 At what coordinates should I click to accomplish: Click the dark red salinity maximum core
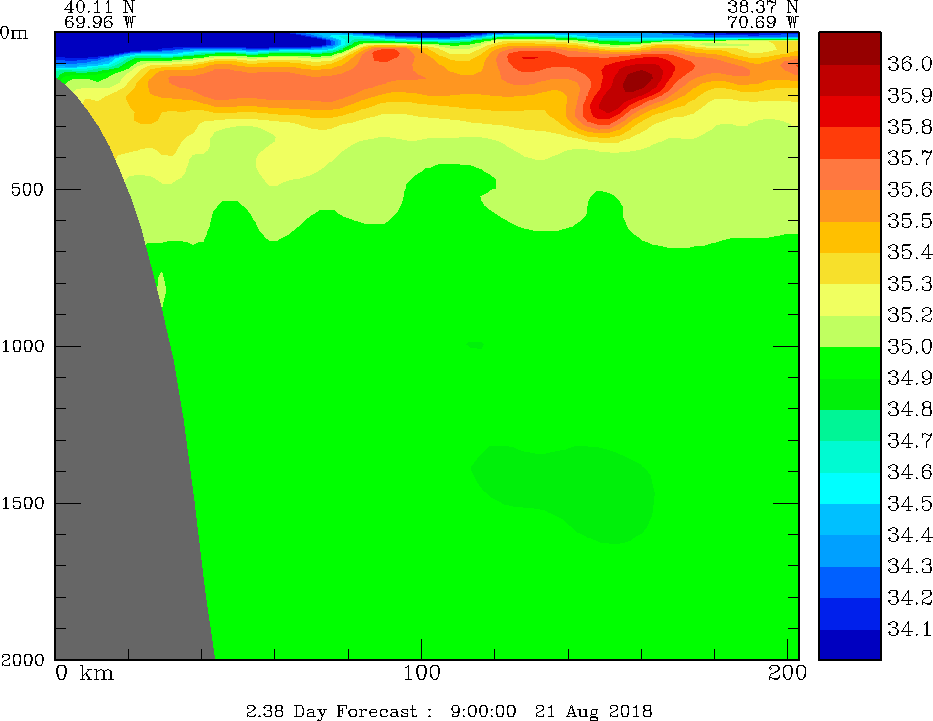click(x=637, y=81)
